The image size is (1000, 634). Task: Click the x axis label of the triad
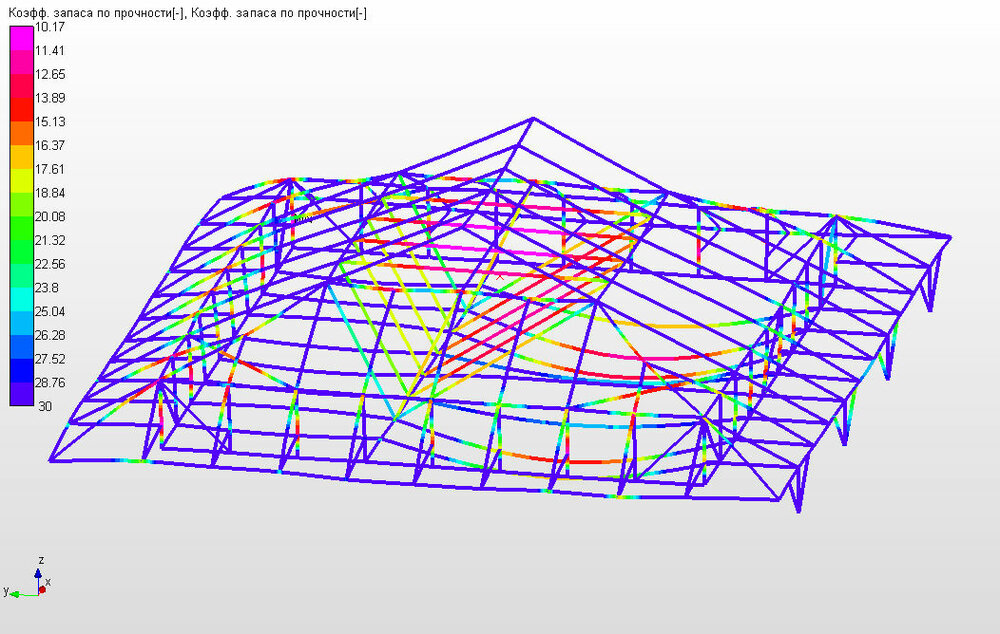click(48, 582)
